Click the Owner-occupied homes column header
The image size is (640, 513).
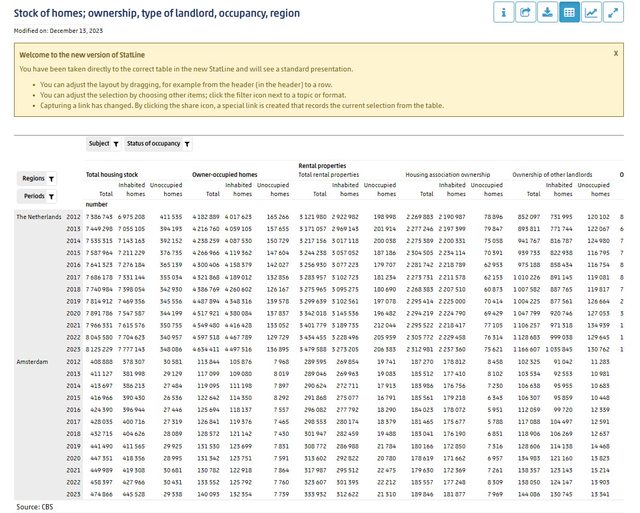pos(226,175)
